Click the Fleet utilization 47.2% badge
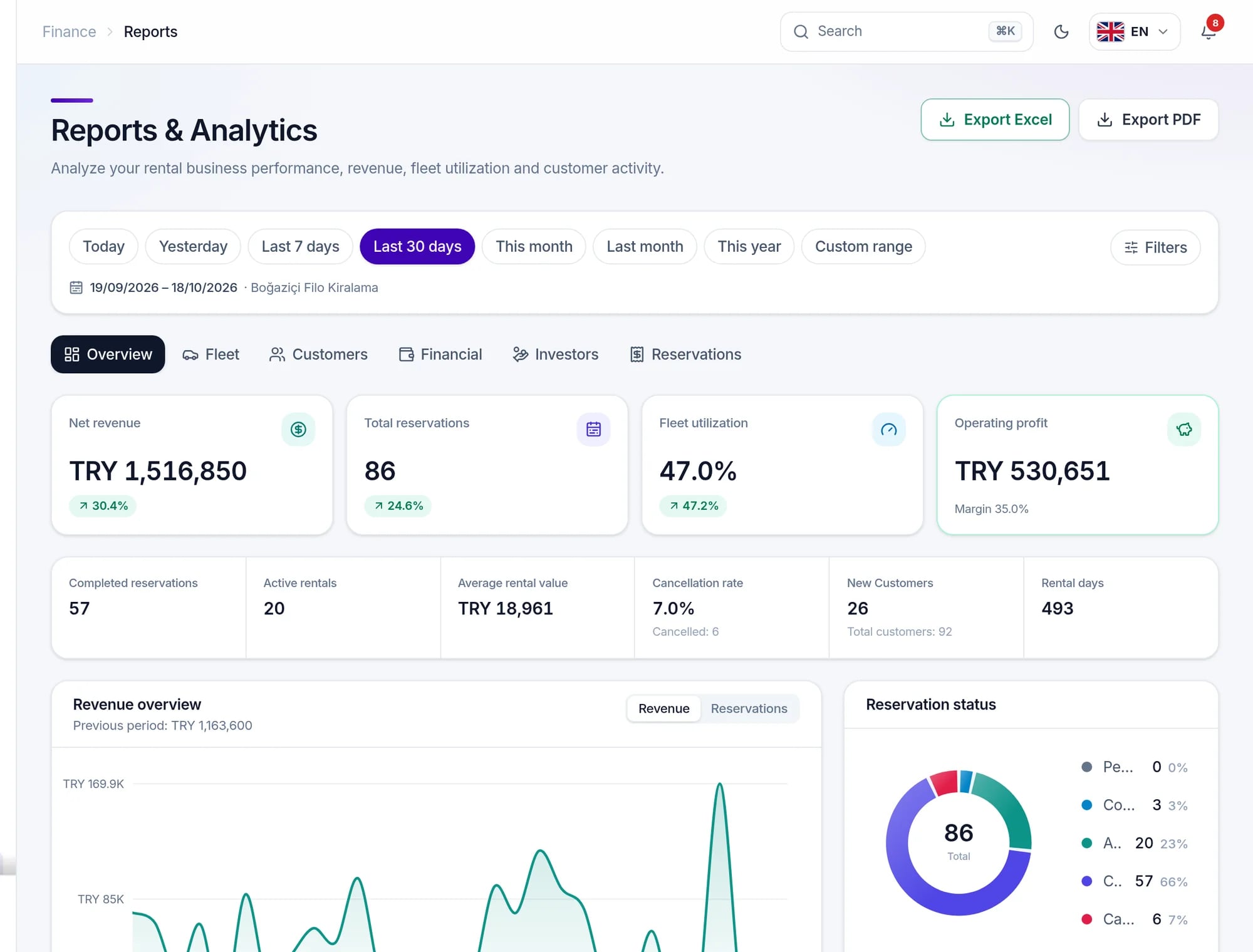This screenshot has width=1253, height=952. [693, 505]
